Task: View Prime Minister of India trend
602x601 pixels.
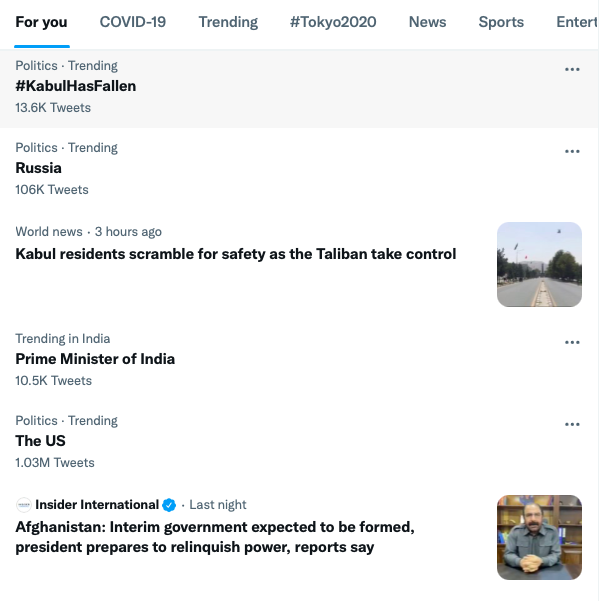Action: tap(95, 359)
